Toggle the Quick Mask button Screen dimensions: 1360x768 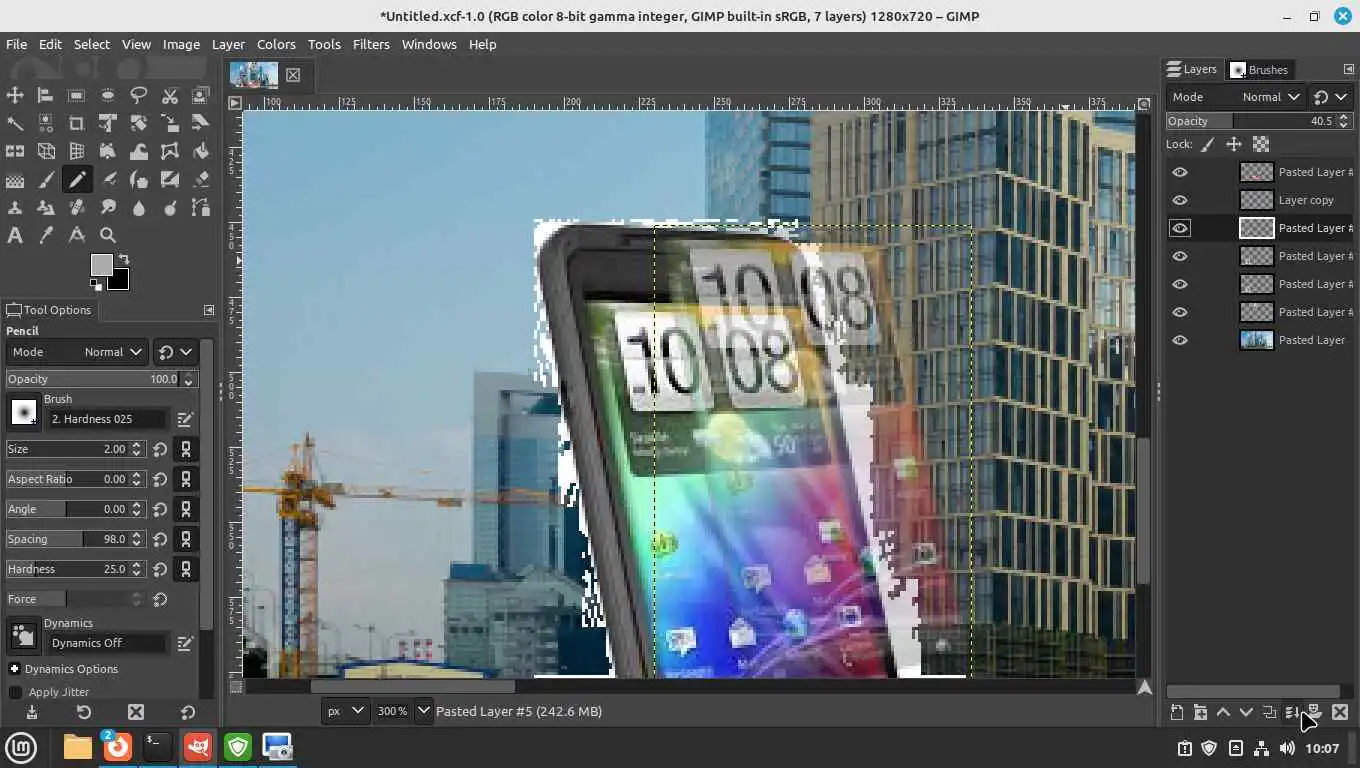235,687
